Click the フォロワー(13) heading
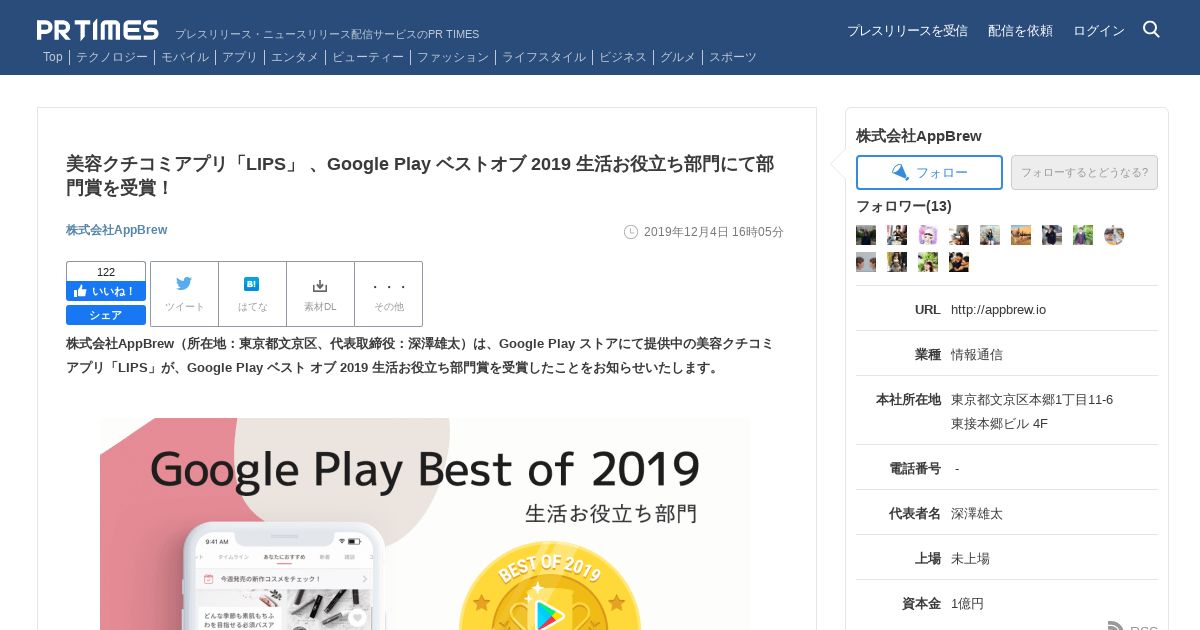Image resolution: width=1200 pixels, height=630 pixels. click(x=904, y=206)
